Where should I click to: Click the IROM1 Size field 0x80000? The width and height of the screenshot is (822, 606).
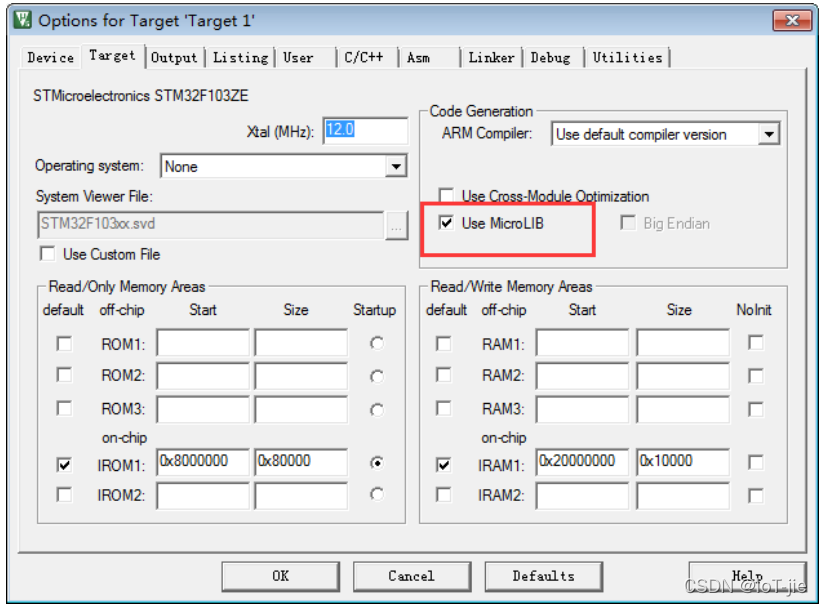click(x=301, y=462)
